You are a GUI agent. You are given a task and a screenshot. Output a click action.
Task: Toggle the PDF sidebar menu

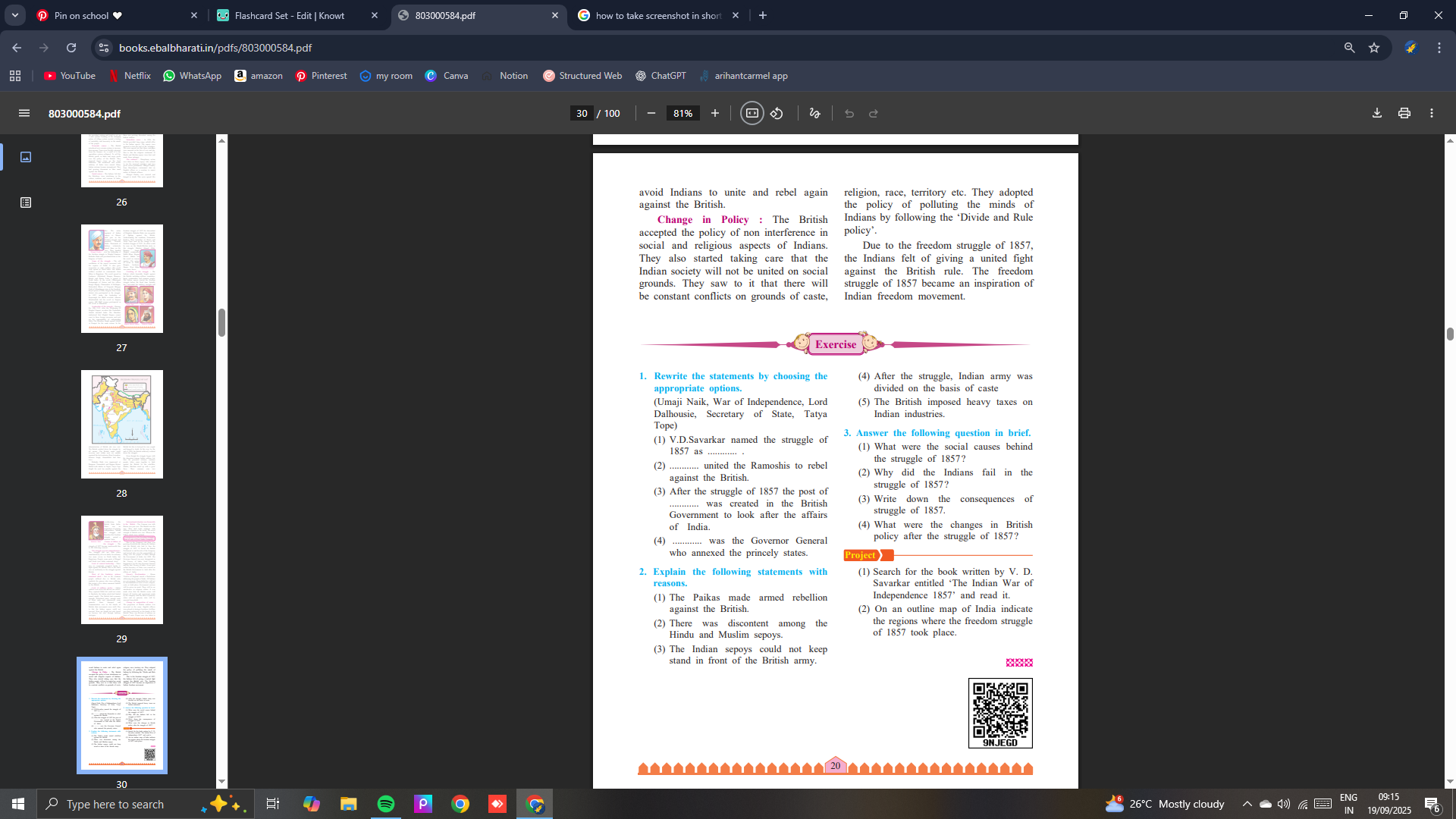[24, 114]
